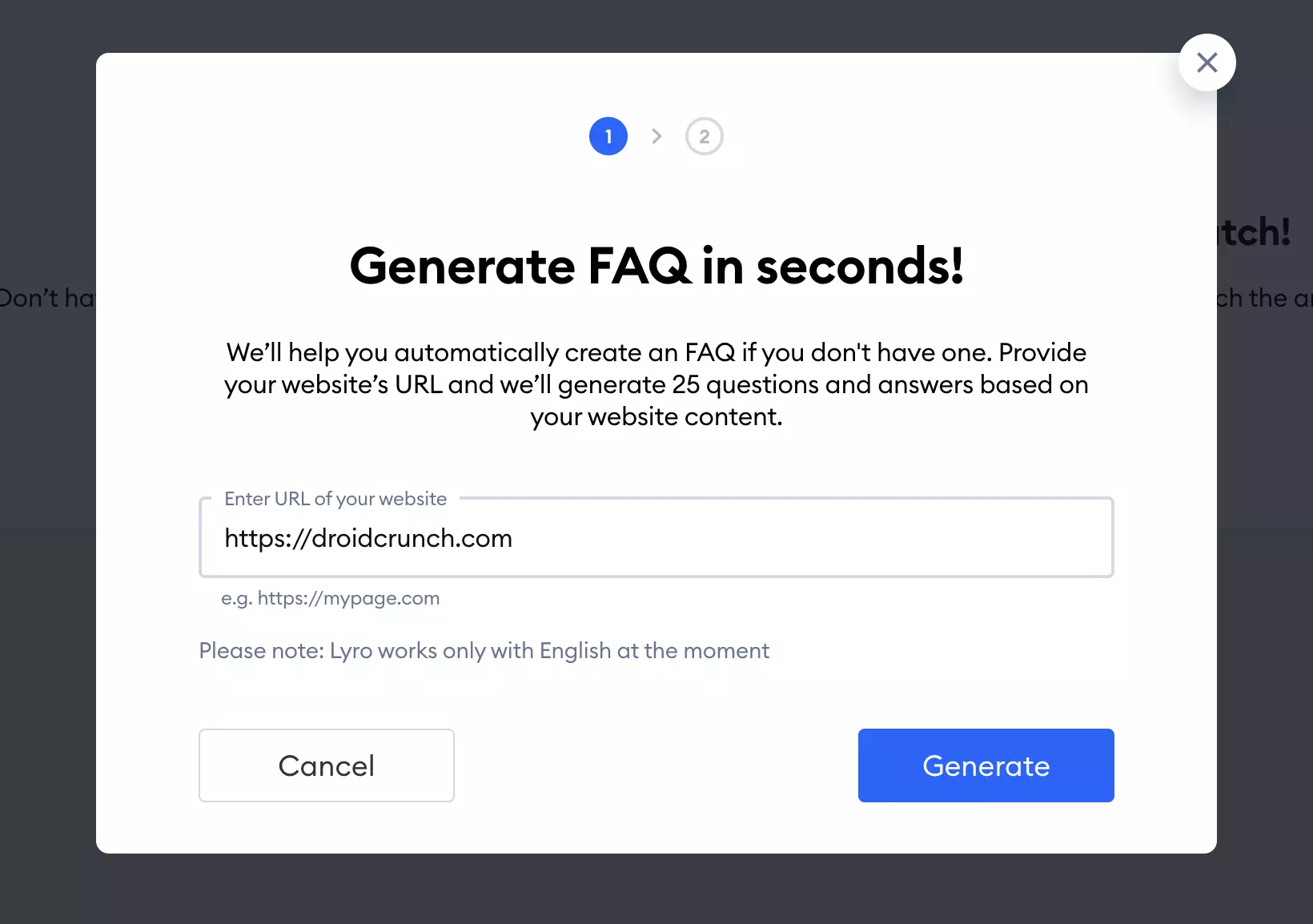
Task: Click the cut-off 'tch!' heading behind dialog
Action: 1255,232
